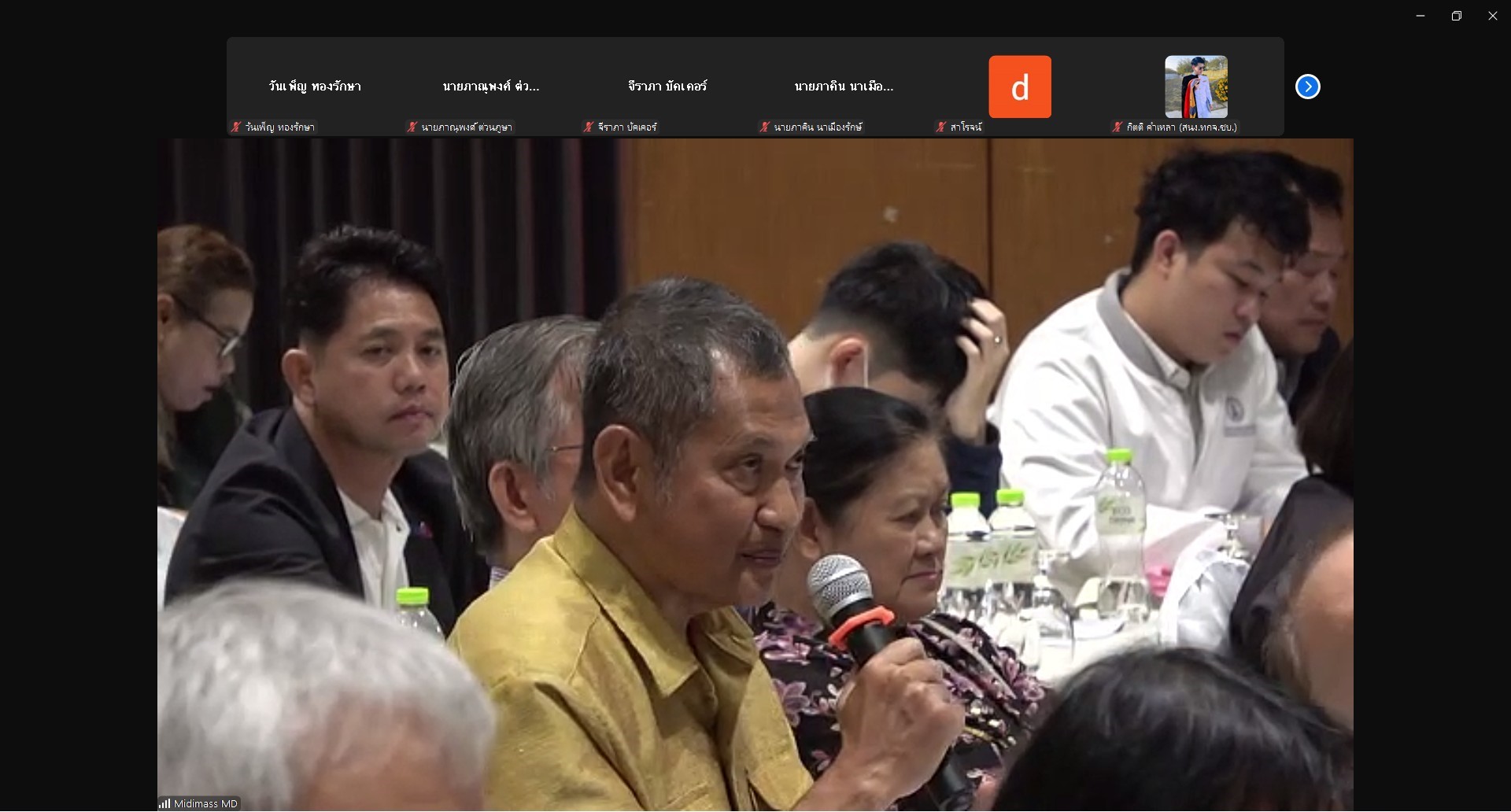
Task: Click name label จีราภา บัคเคอร์ at tile bottom
Action: click(x=627, y=127)
